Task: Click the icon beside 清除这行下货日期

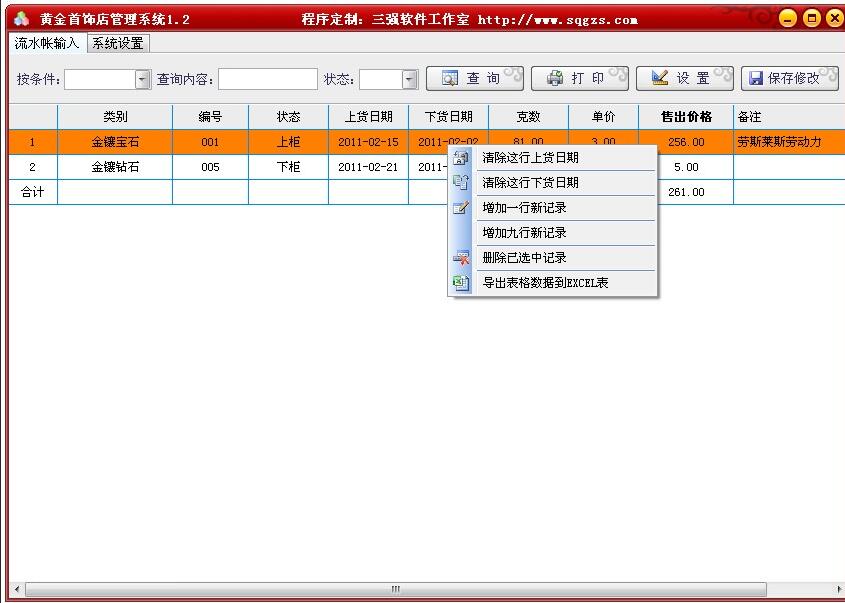Action: pyautogui.click(x=462, y=183)
